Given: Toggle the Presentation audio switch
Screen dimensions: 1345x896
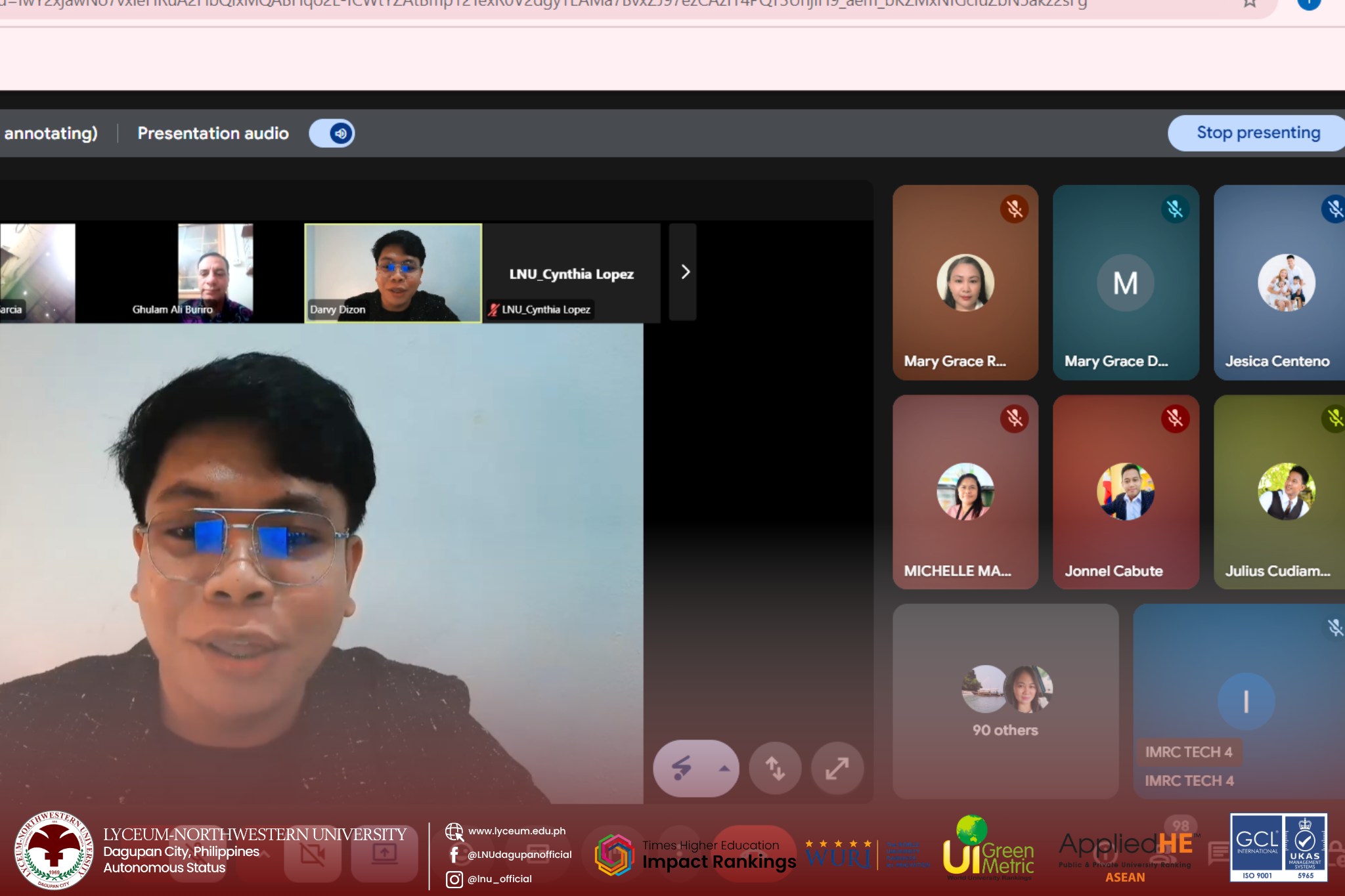Looking at the screenshot, I should tap(332, 133).
